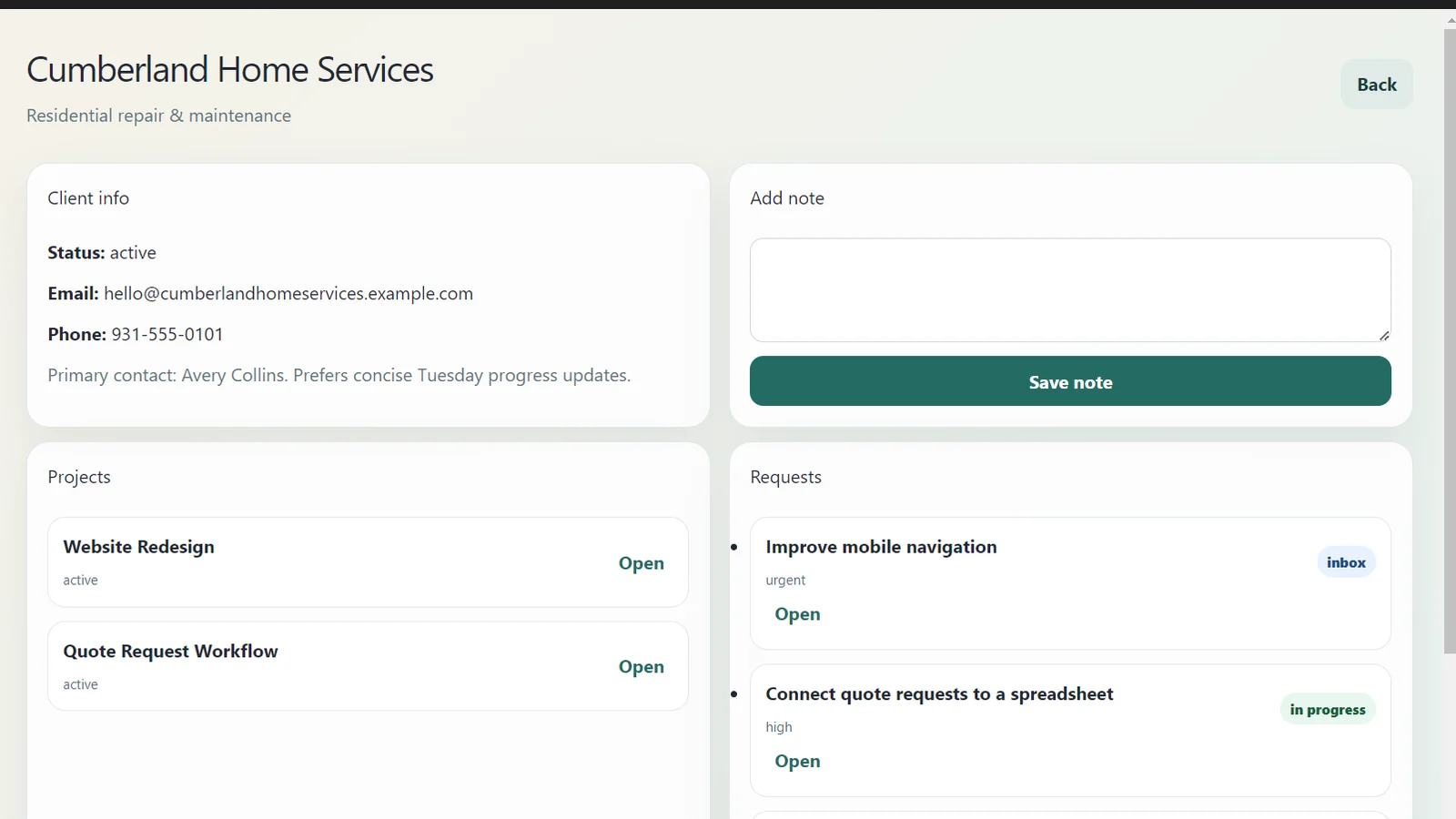Click the Back button
Screen dimensions: 1456x819
click(1376, 85)
